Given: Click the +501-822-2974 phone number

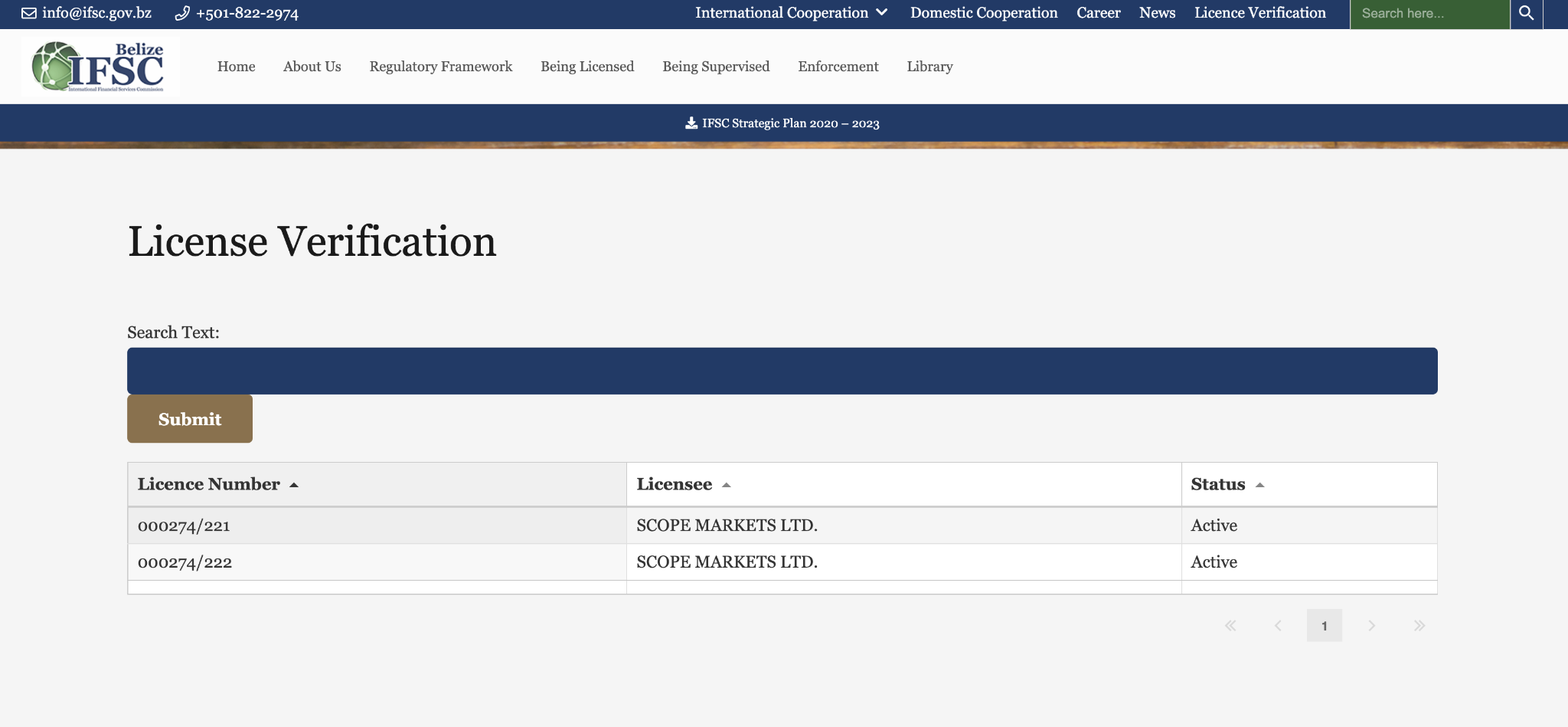Looking at the screenshot, I should [x=247, y=13].
